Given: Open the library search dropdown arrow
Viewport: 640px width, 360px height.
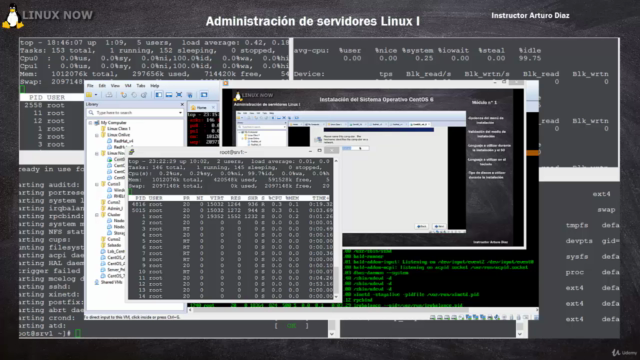Looking at the screenshot, I should (x=180, y=113).
